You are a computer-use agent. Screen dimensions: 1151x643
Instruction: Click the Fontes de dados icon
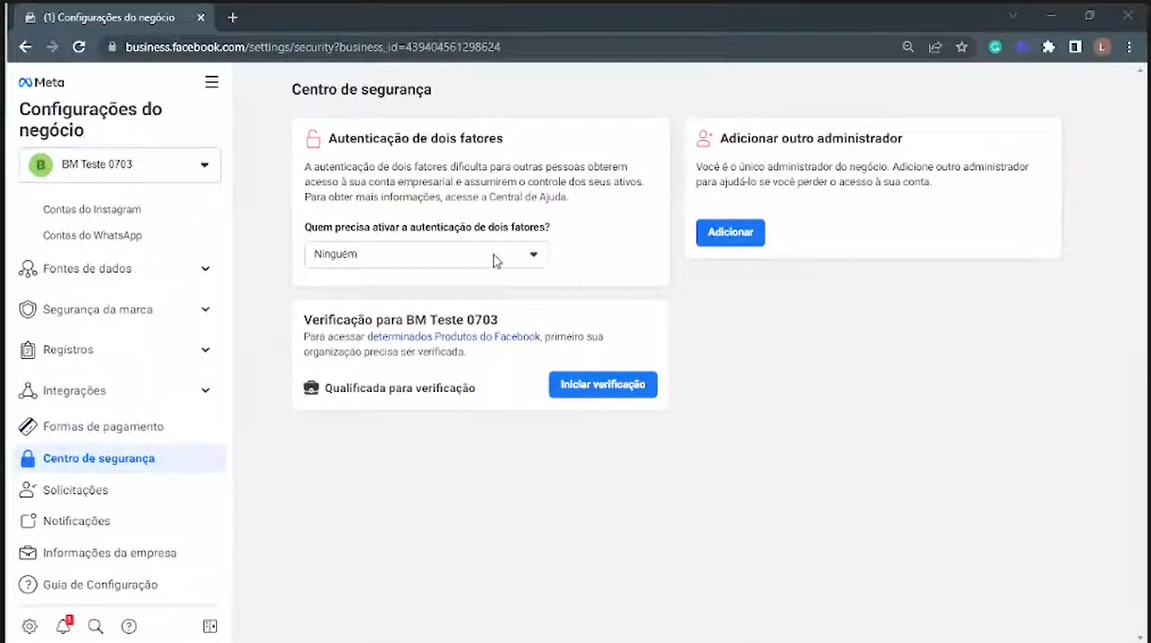click(x=28, y=269)
